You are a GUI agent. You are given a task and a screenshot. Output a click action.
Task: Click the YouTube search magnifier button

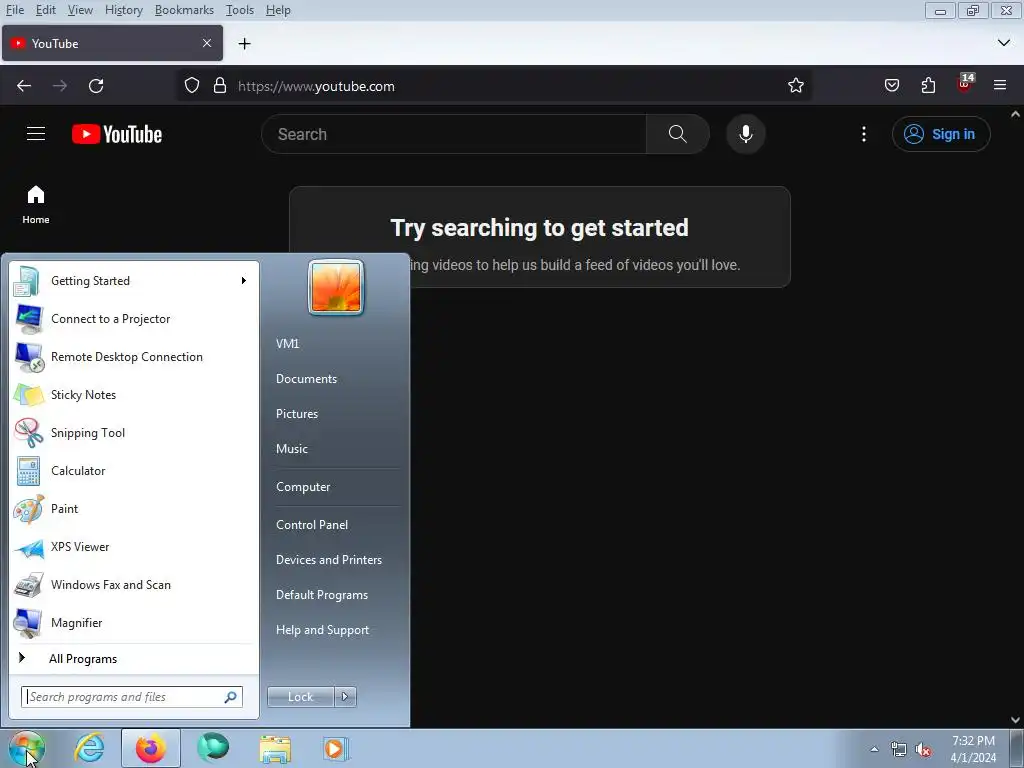[x=677, y=134]
